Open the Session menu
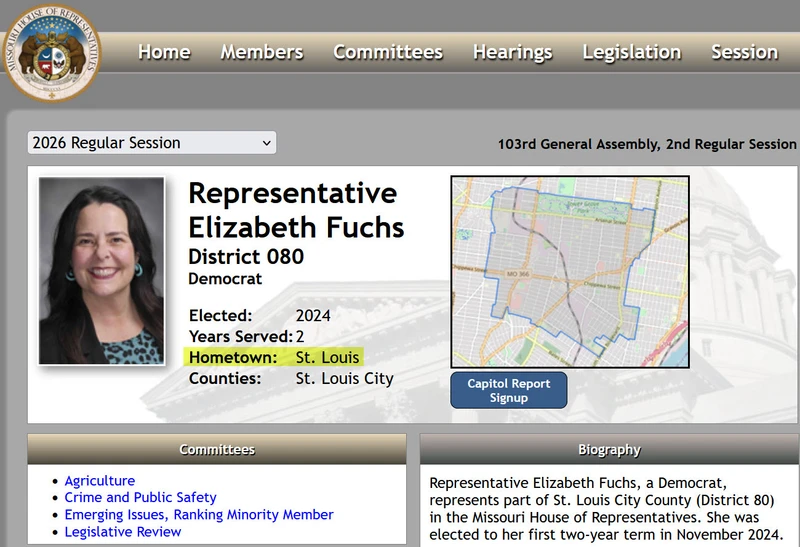This screenshot has height=547, width=800. coord(744,52)
